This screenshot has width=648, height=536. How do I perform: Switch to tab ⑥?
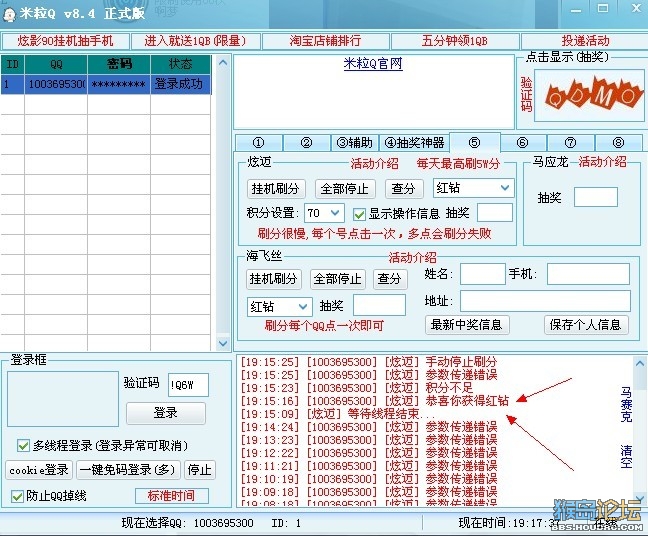point(522,143)
